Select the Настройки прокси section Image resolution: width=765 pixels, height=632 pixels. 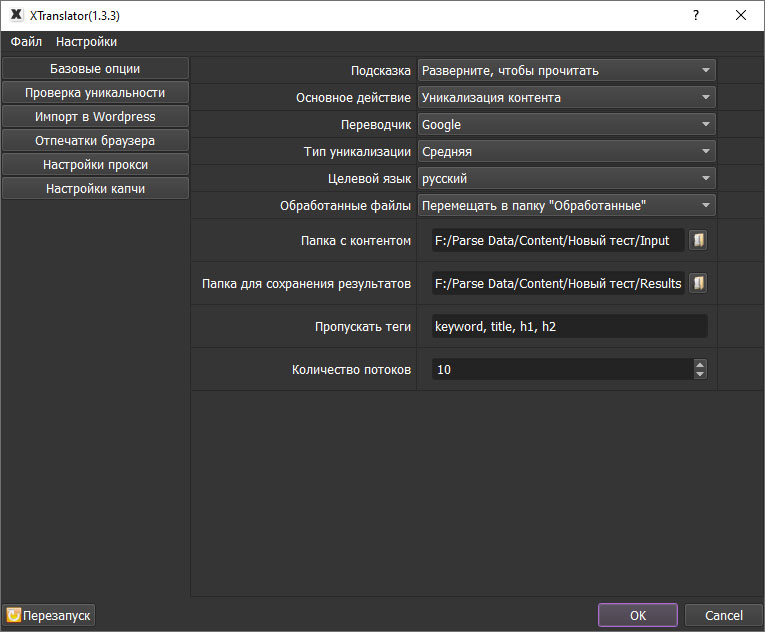(x=95, y=165)
